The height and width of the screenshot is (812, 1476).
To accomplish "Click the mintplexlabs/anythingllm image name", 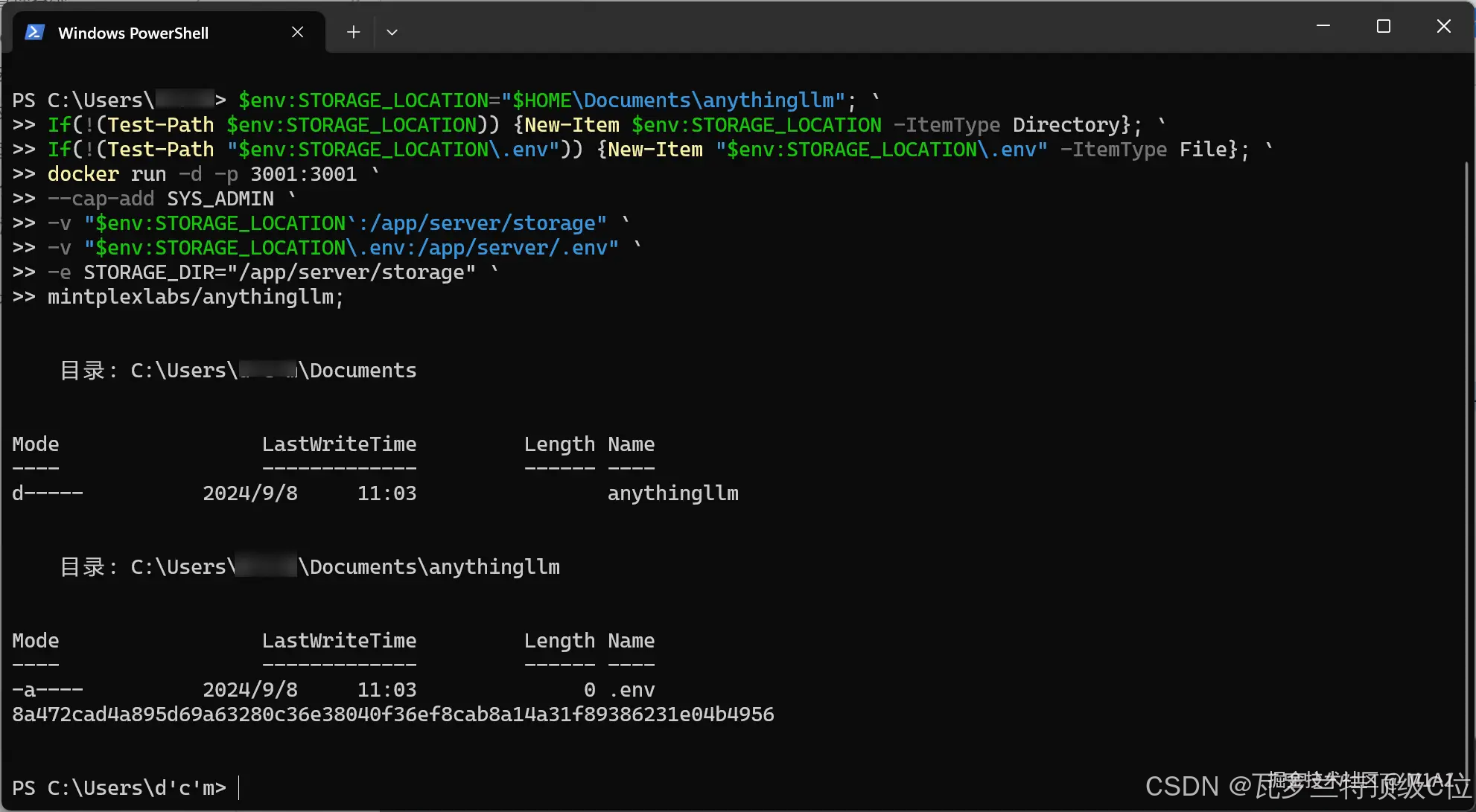I will tap(195, 297).
